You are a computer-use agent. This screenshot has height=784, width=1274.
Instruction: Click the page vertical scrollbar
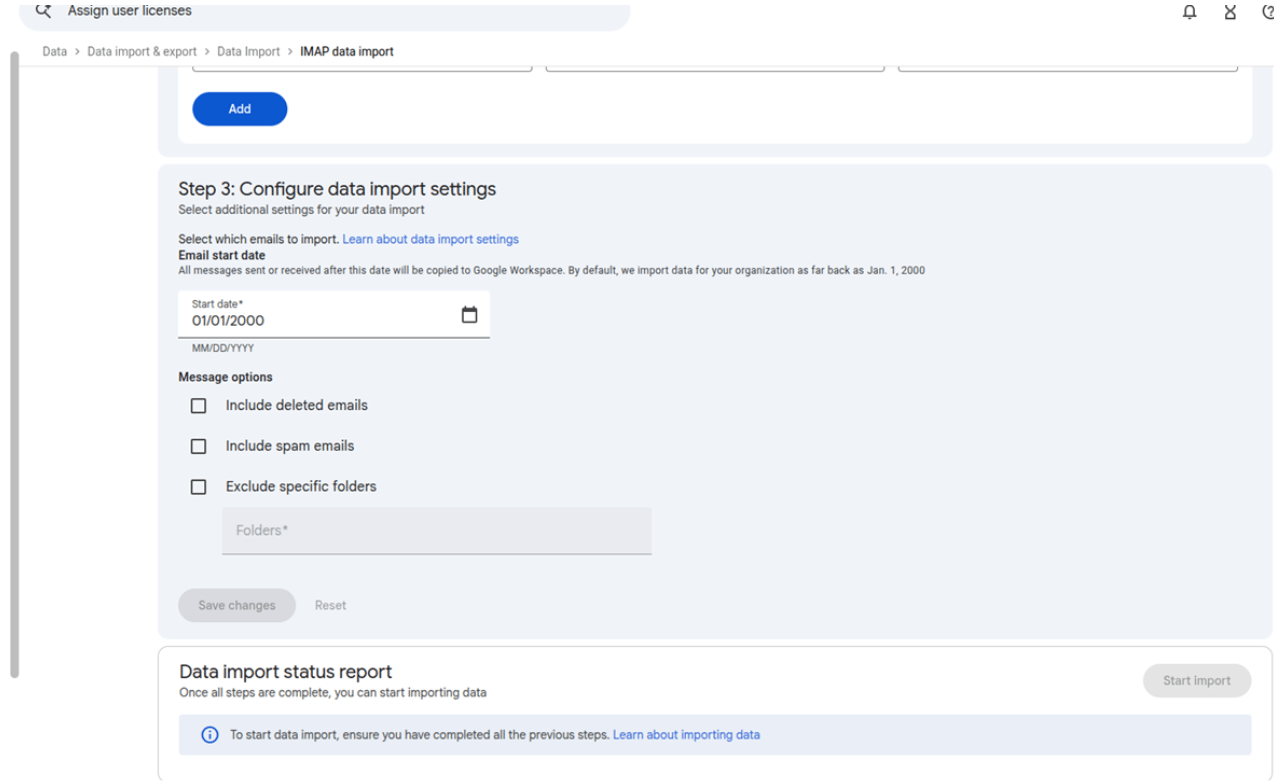[14, 365]
